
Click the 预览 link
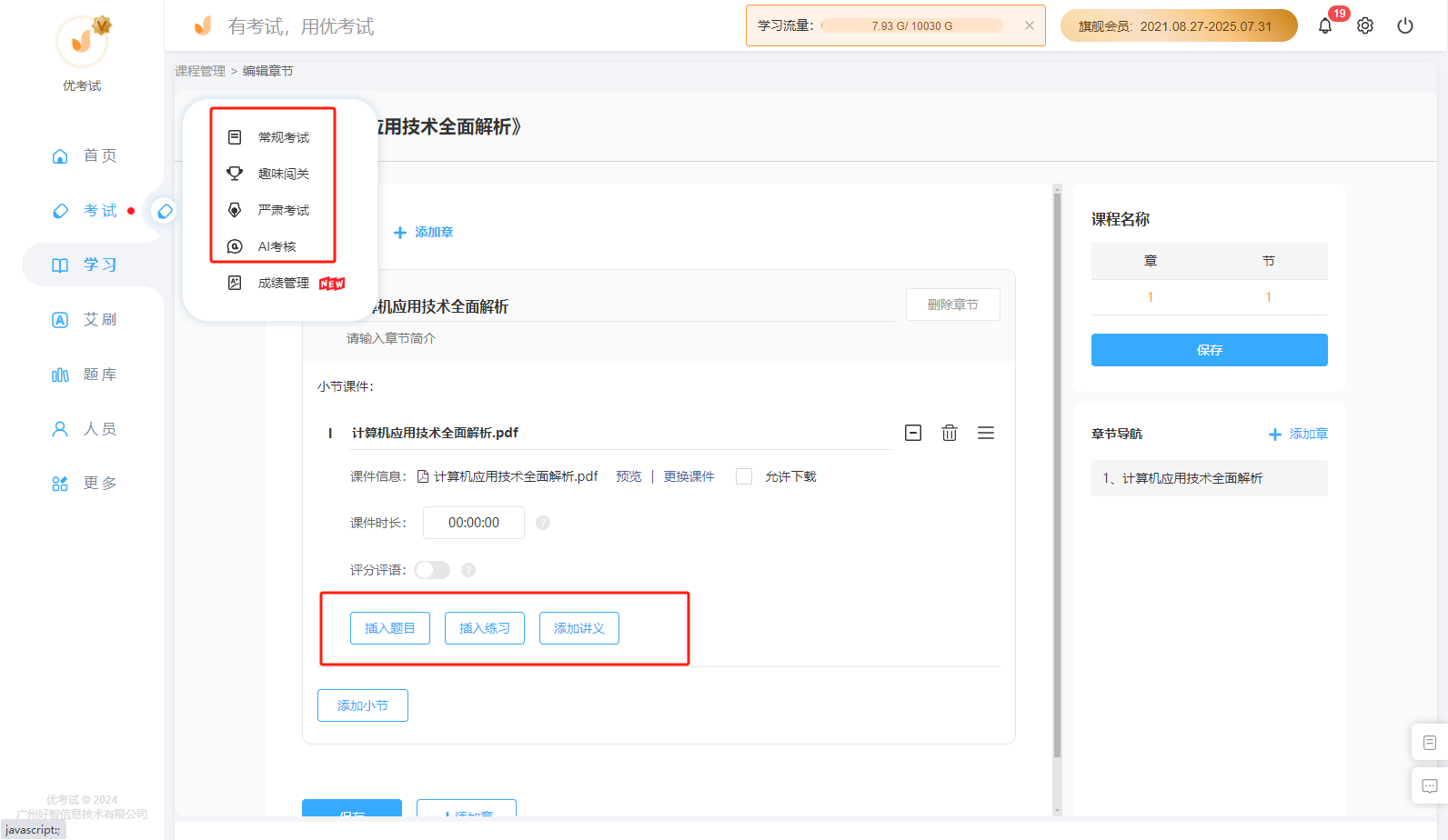point(628,476)
